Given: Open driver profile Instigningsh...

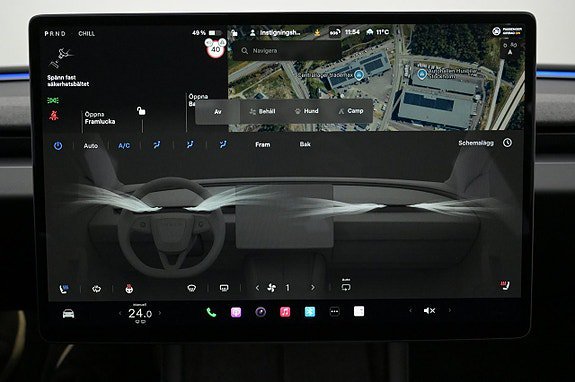Looking at the screenshot, I should pyautogui.click(x=275, y=33).
